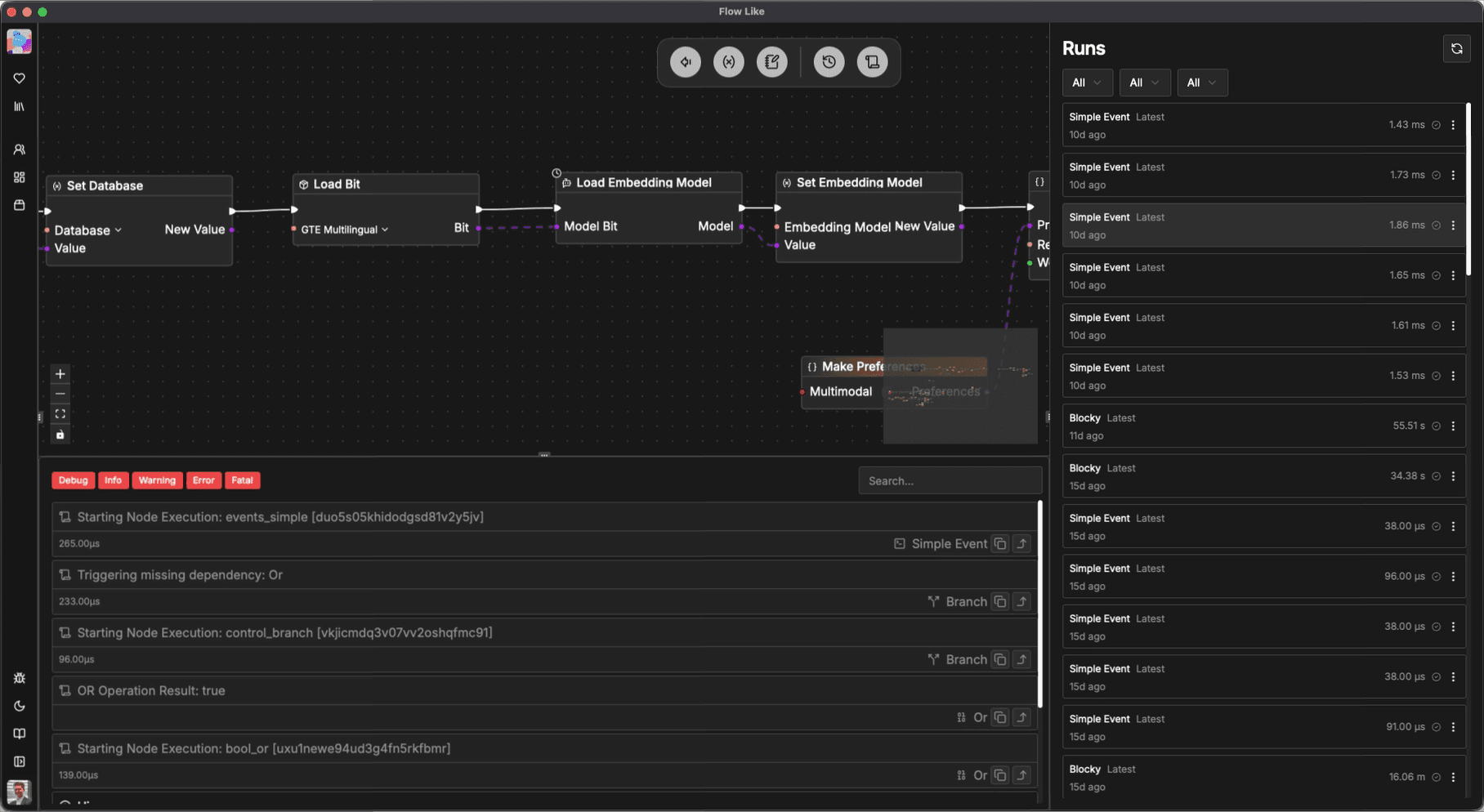Click the script/log icon in the canvas toolbar
Viewport: 1484px width, 812px height.
point(872,62)
